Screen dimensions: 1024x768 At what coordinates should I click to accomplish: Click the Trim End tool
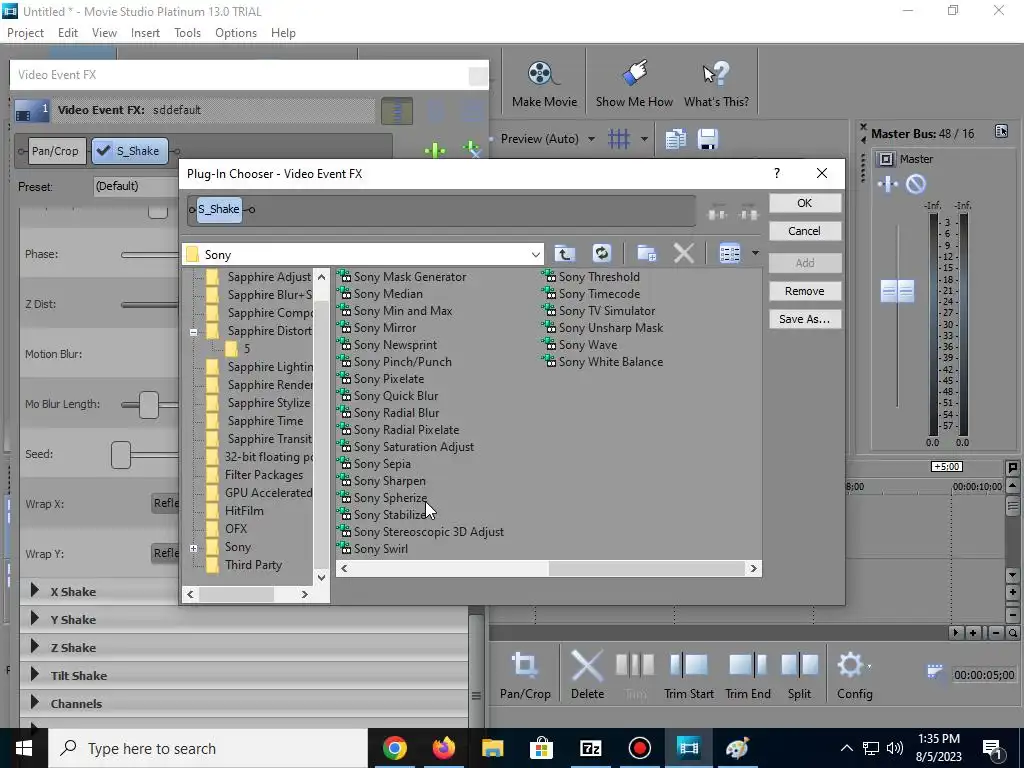pyautogui.click(x=748, y=675)
